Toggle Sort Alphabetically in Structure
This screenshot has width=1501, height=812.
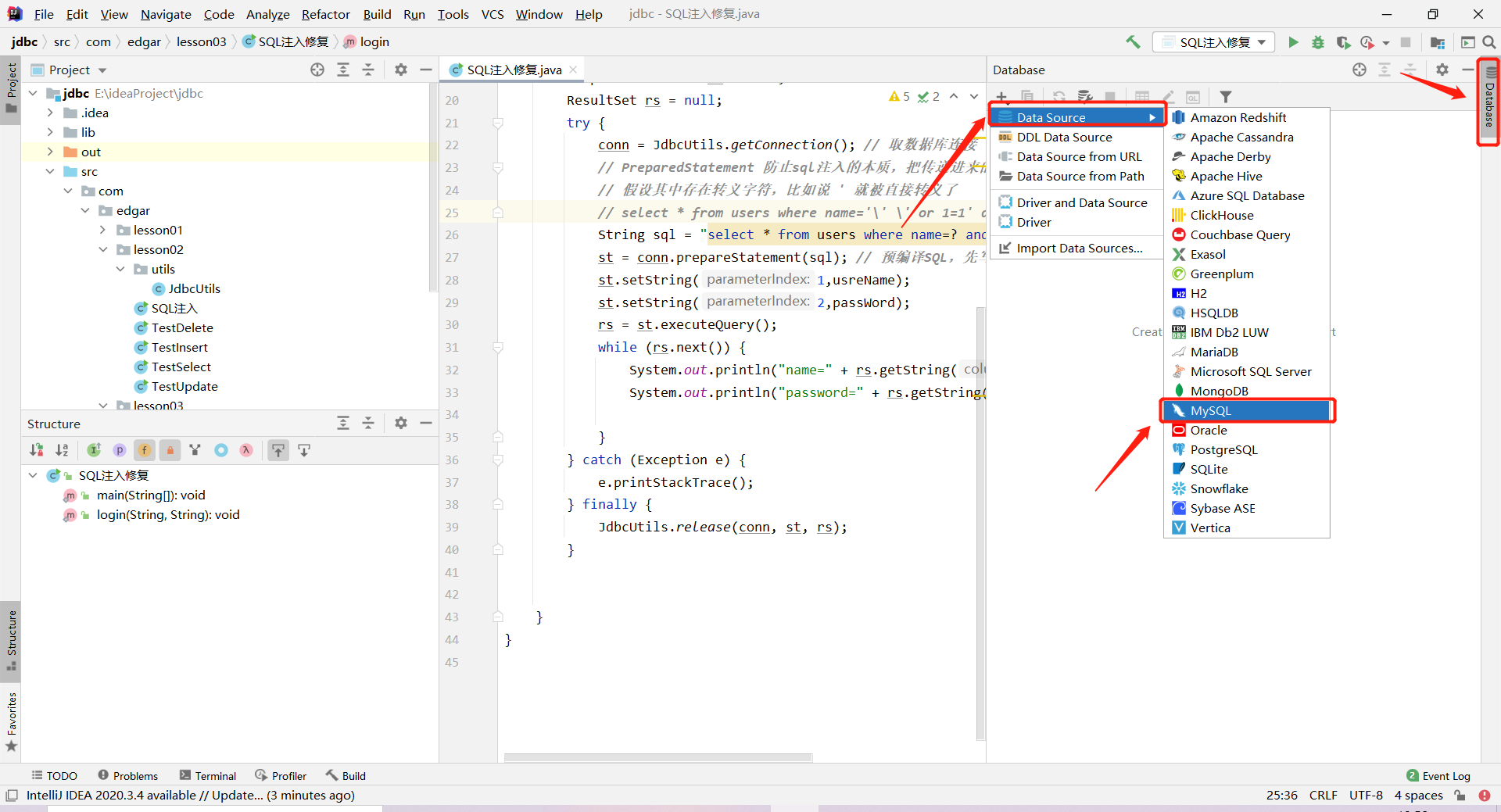click(x=63, y=450)
